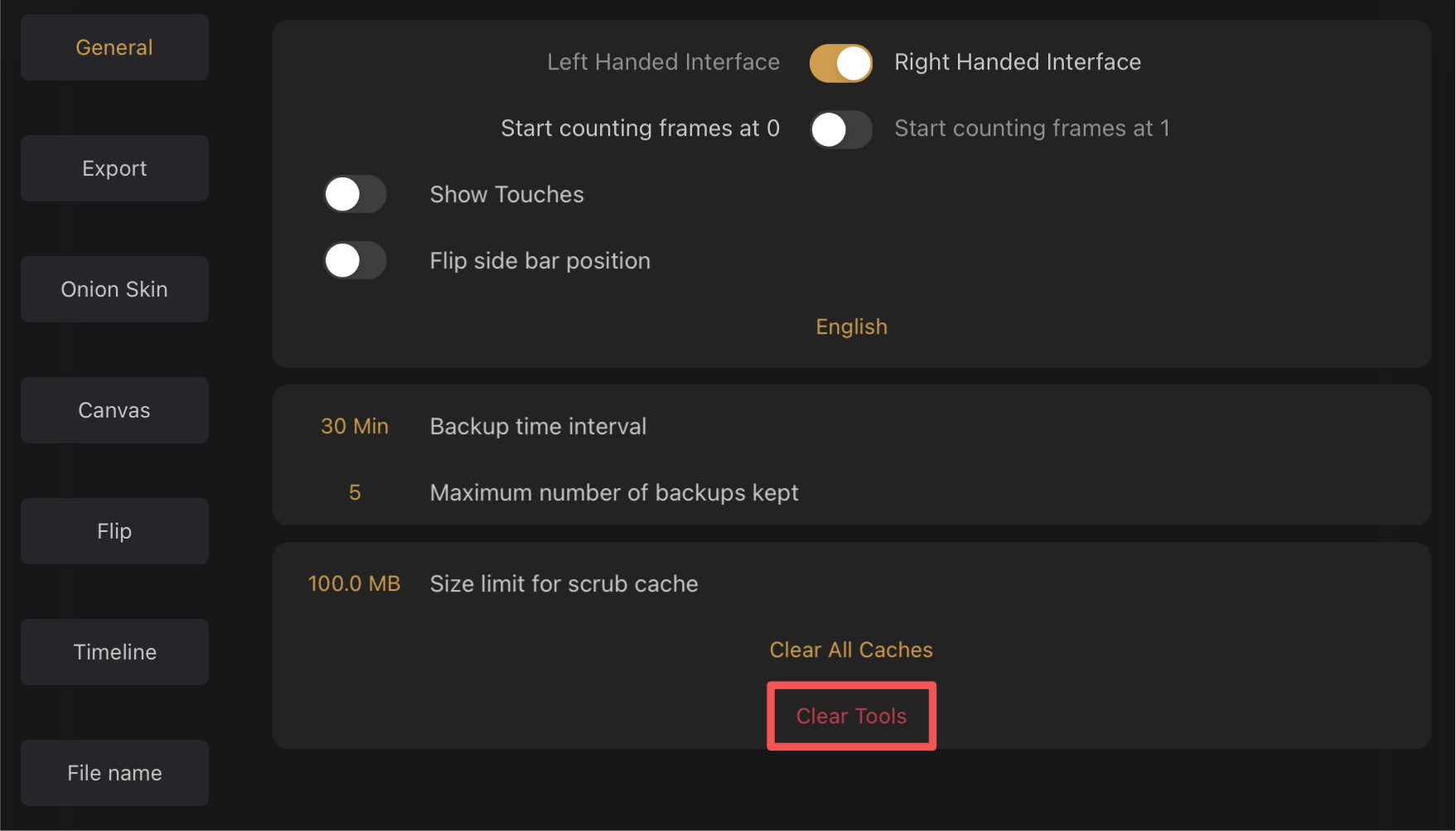Click the Right Handed Interface label
1456x831 pixels.
(1018, 62)
